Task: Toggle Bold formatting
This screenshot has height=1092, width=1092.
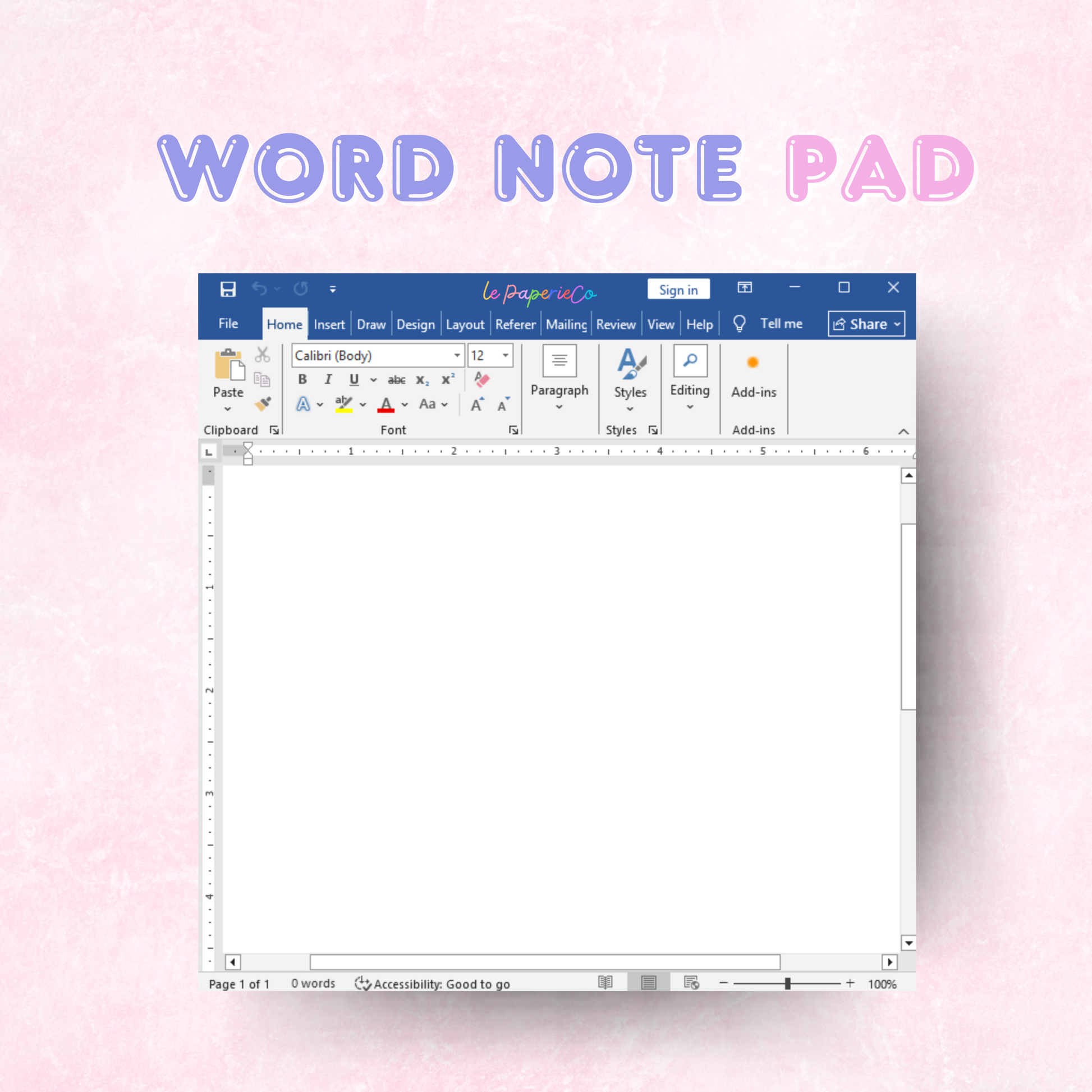Action: click(x=302, y=379)
